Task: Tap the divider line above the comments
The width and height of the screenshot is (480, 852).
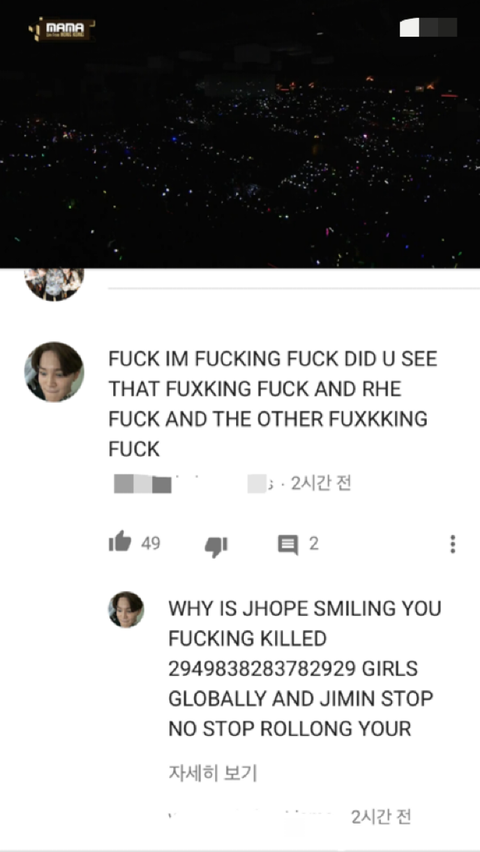Action: [294, 289]
